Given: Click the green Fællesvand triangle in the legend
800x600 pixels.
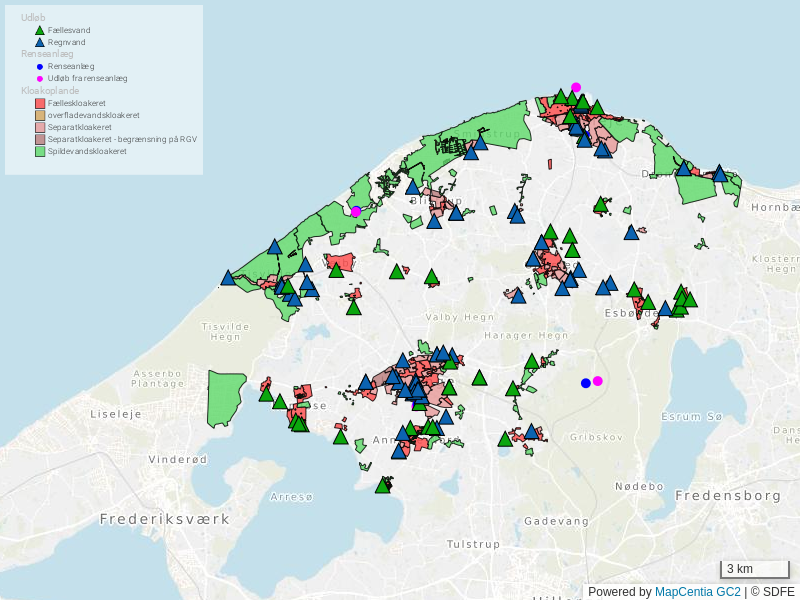Looking at the screenshot, I should (x=40, y=30).
